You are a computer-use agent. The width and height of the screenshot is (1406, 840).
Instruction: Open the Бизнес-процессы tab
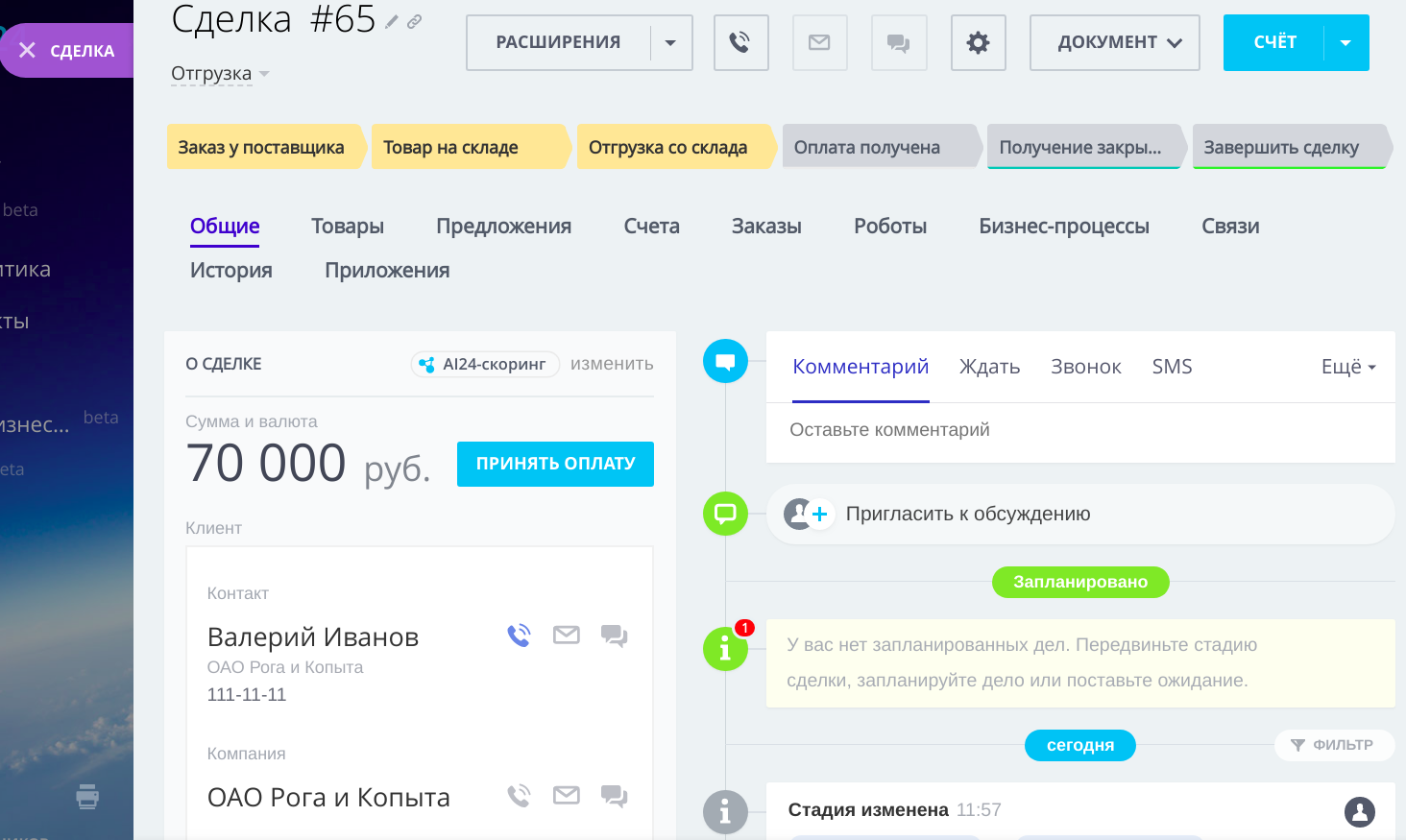pos(1063,227)
